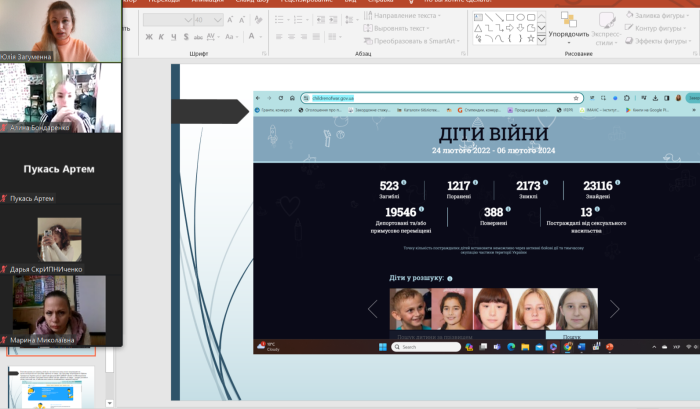Image resolution: width=700 pixels, height=409 pixels.
Task: Expand the shapes gallery more arrow
Action: pyautogui.click(x=543, y=39)
